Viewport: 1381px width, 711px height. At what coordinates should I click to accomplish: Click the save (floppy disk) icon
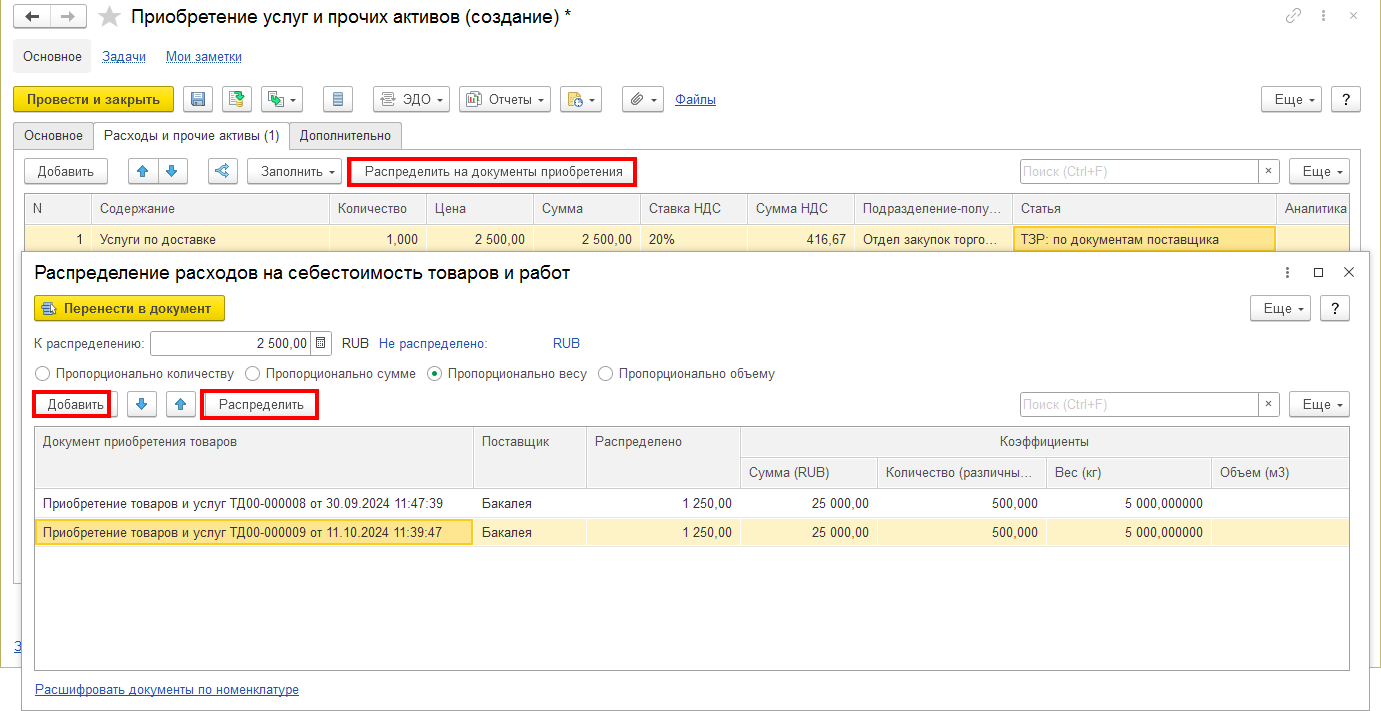coord(198,100)
